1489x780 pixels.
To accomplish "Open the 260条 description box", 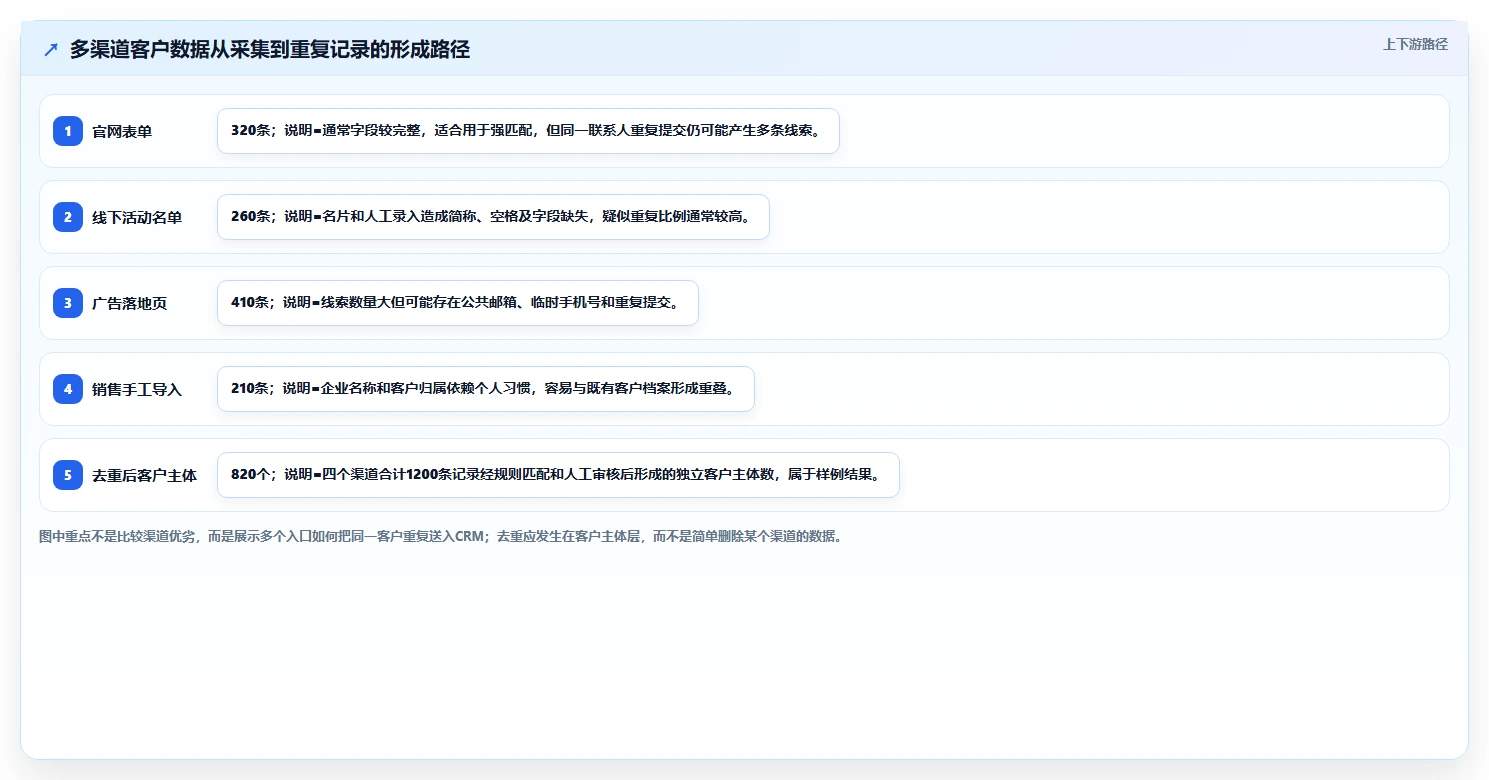I will point(493,217).
